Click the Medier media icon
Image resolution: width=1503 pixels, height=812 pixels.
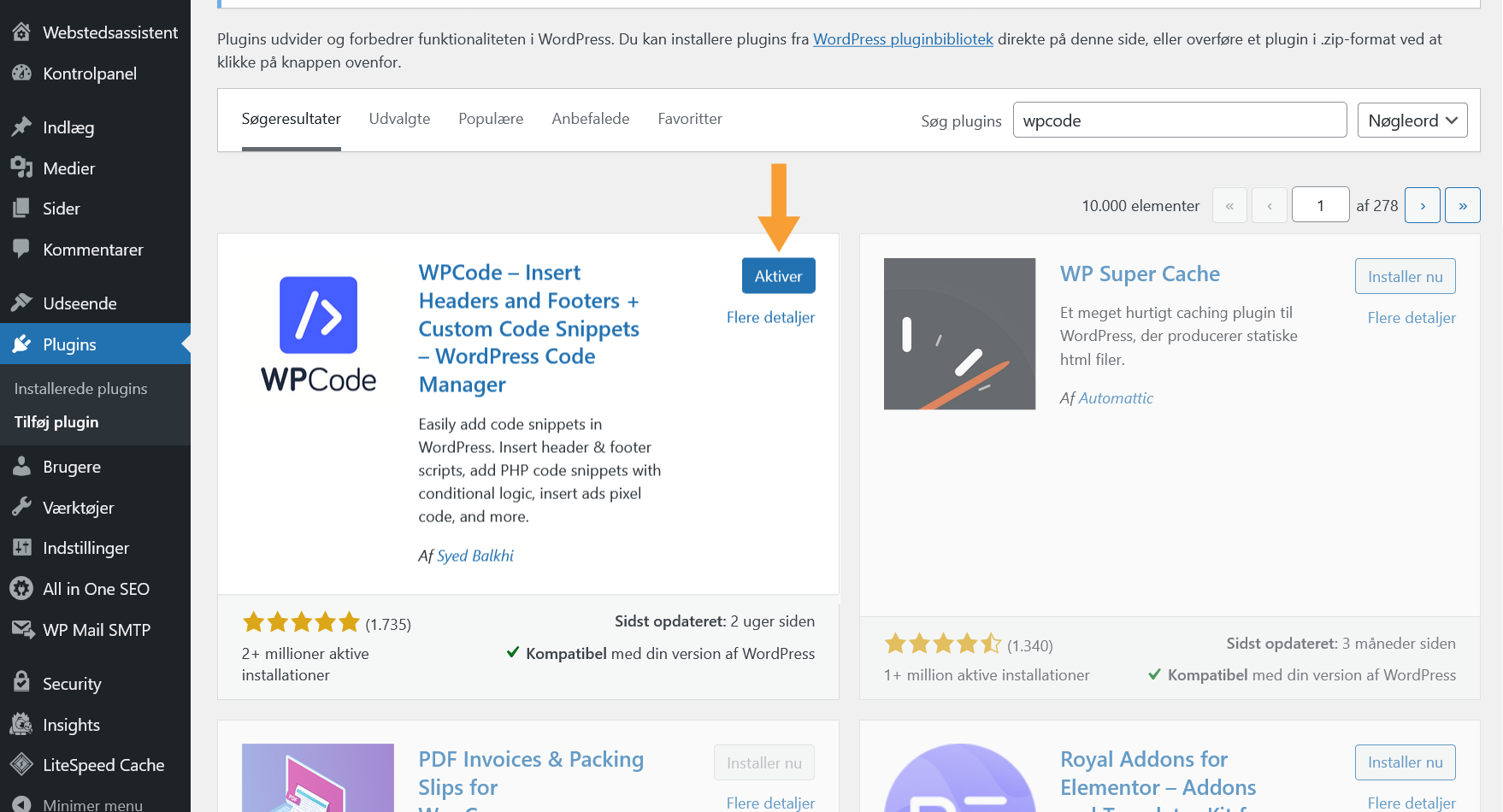[x=21, y=168]
